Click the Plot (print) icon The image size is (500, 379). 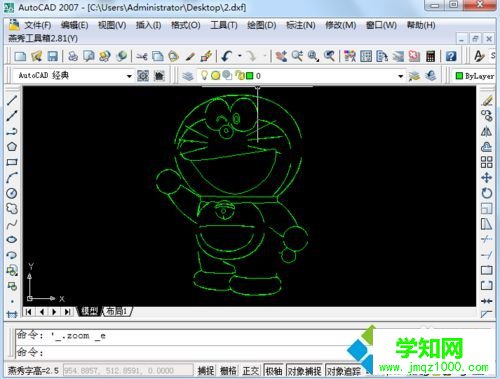(x=73, y=56)
